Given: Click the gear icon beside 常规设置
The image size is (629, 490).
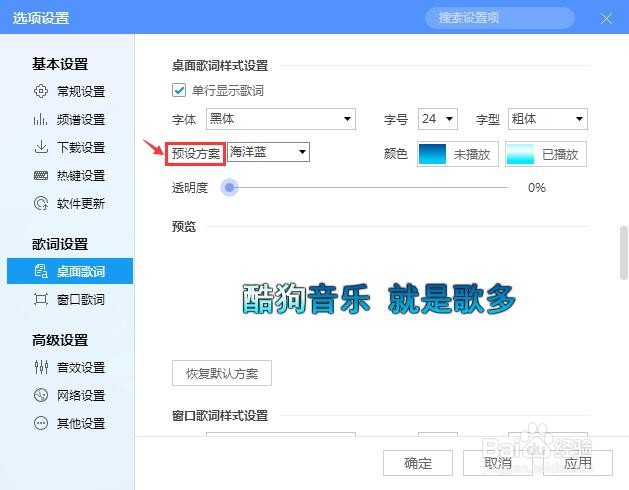Looking at the screenshot, I should [41, 91].
